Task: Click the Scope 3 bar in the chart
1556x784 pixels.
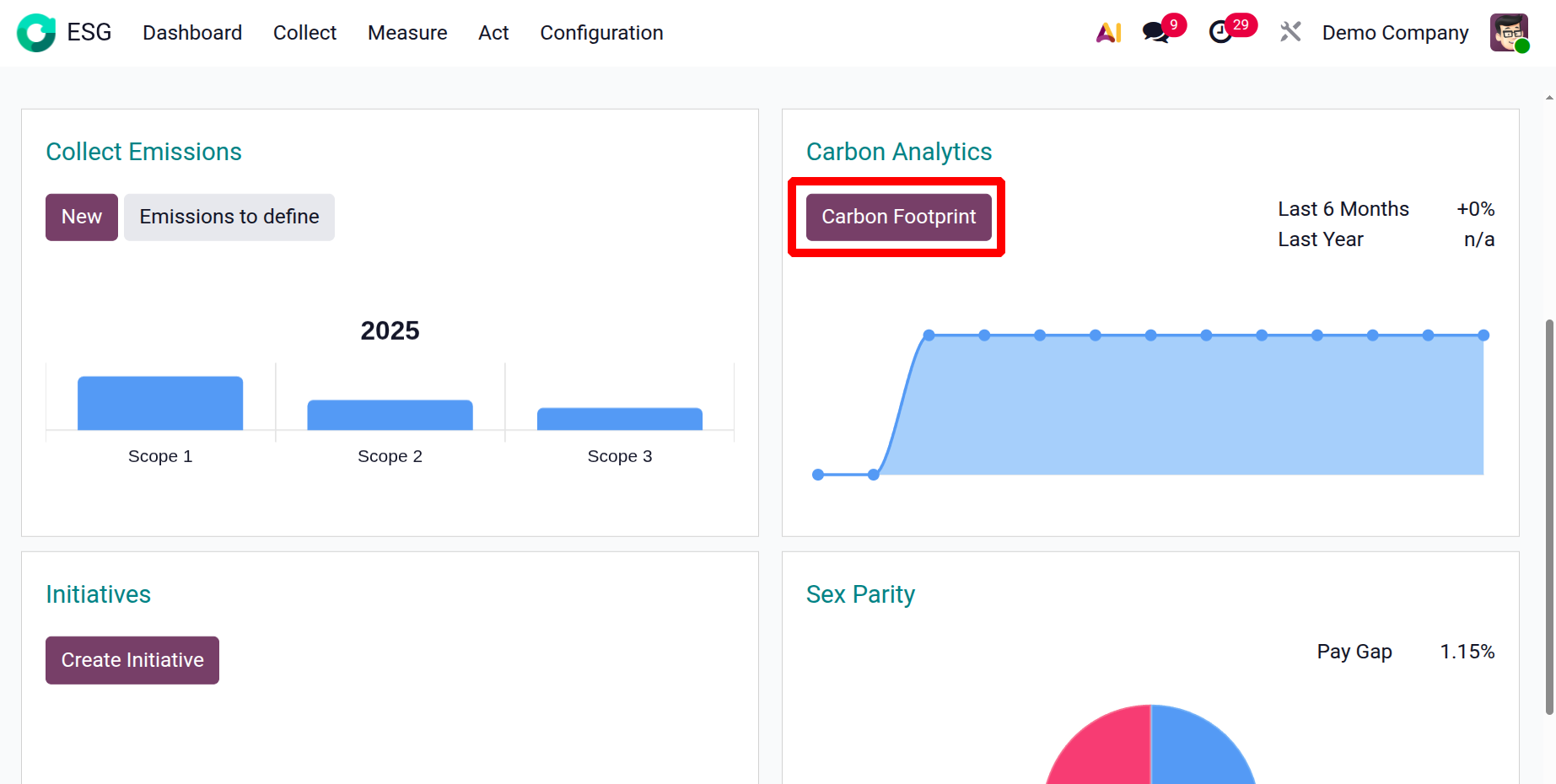Action: tap(620, 419)
